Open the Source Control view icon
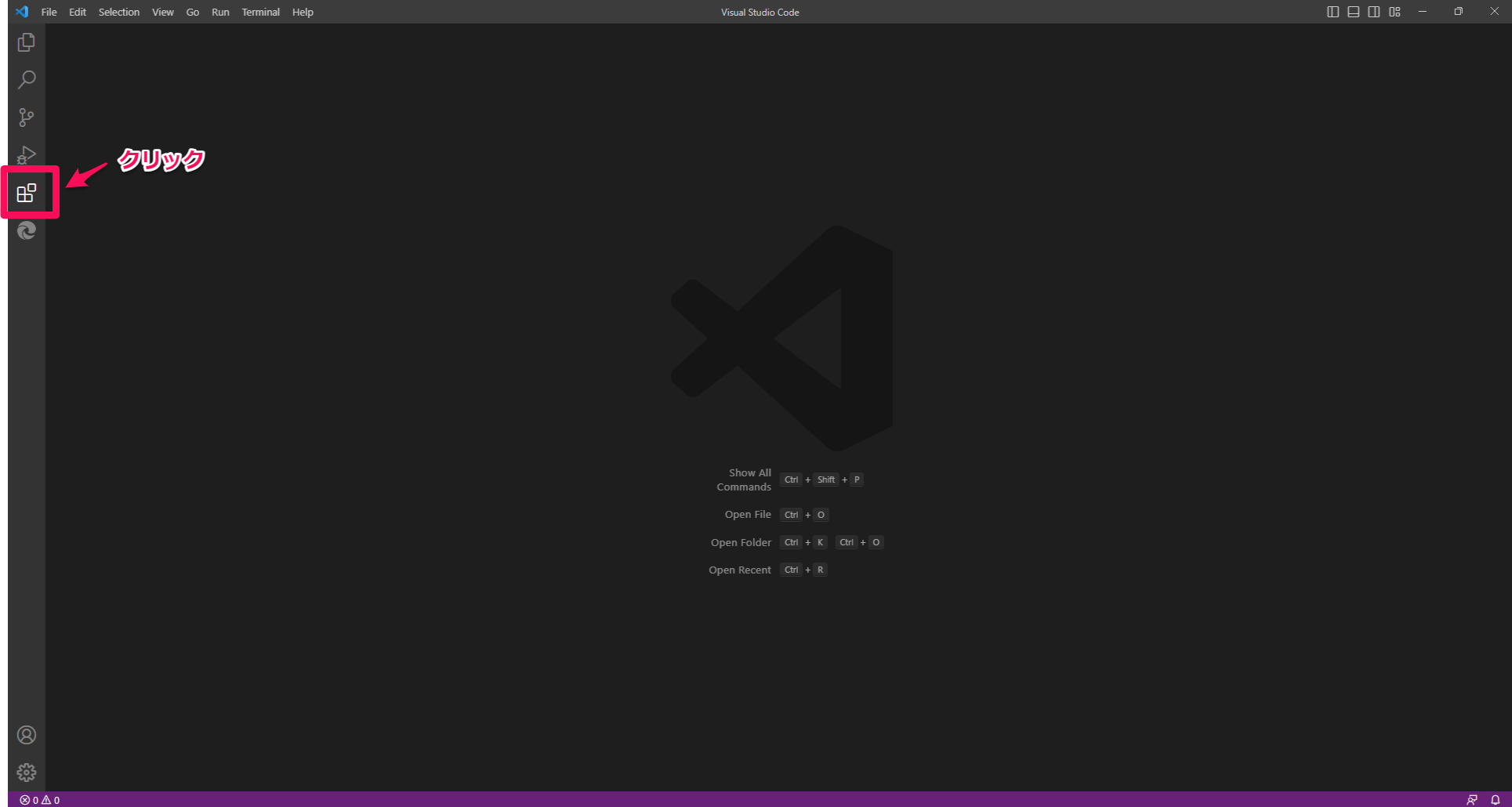 pyautogui.click(x=26, y=118)
